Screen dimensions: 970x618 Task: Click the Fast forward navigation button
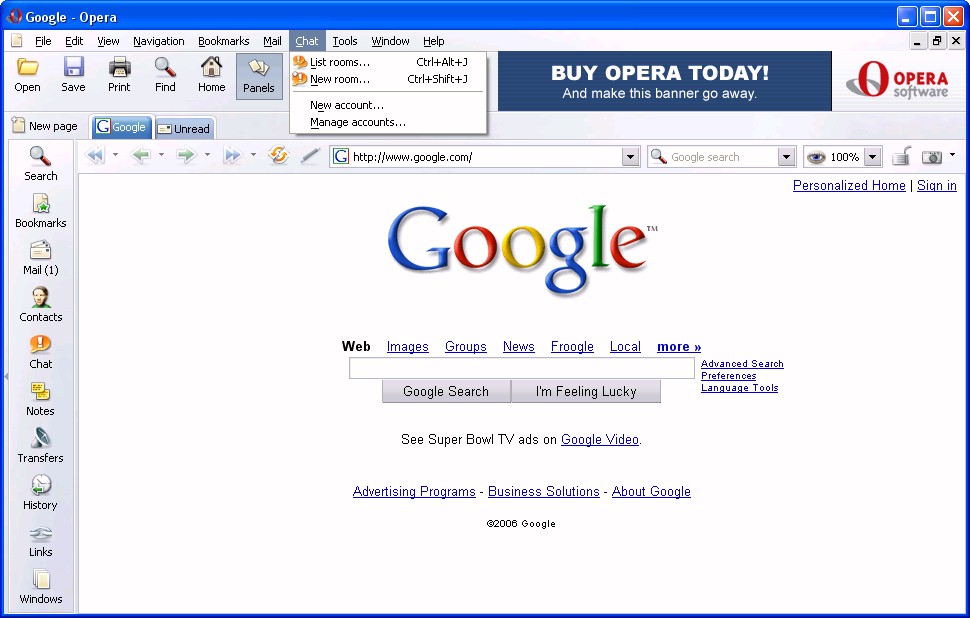233,155
